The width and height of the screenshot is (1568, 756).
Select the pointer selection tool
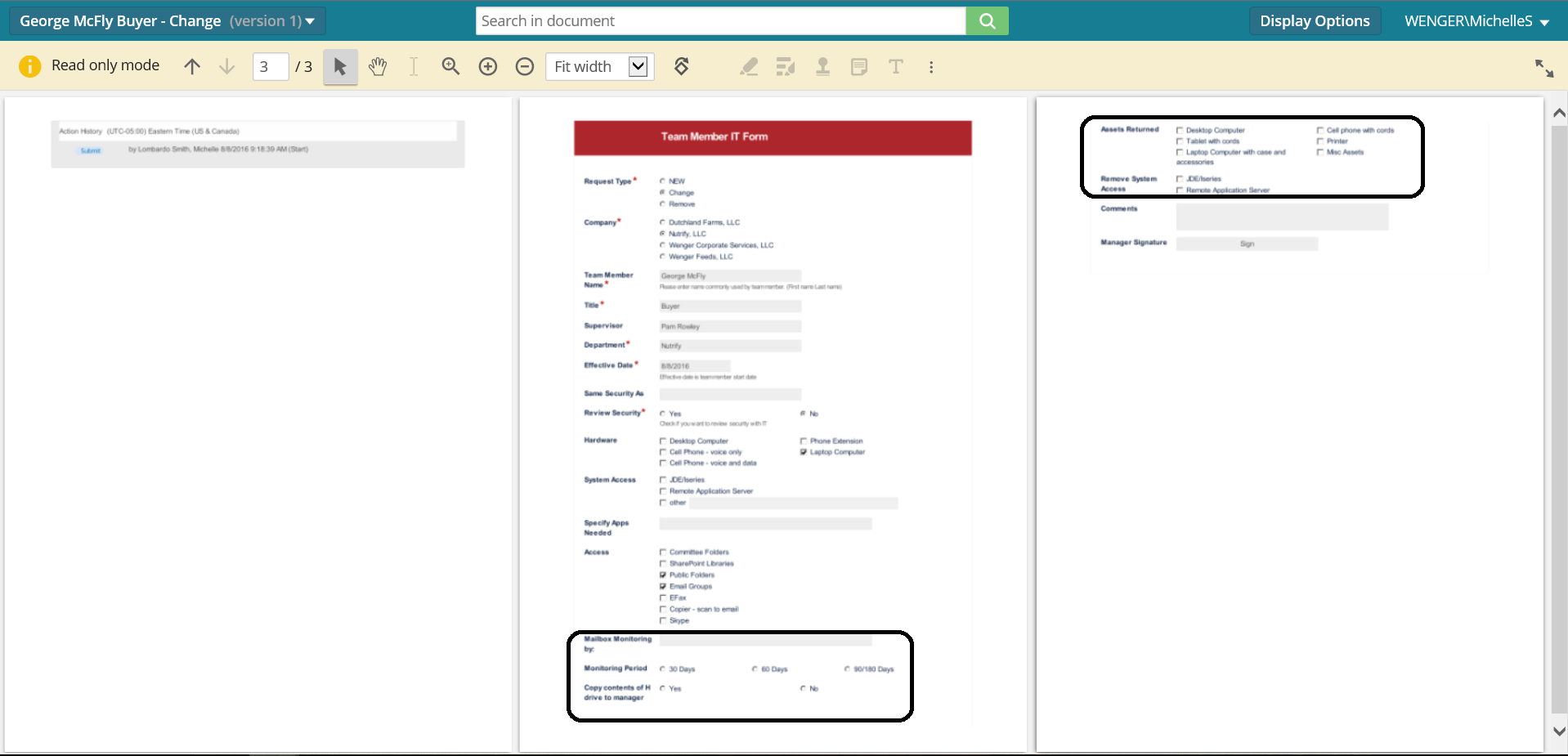coord(340,67)
